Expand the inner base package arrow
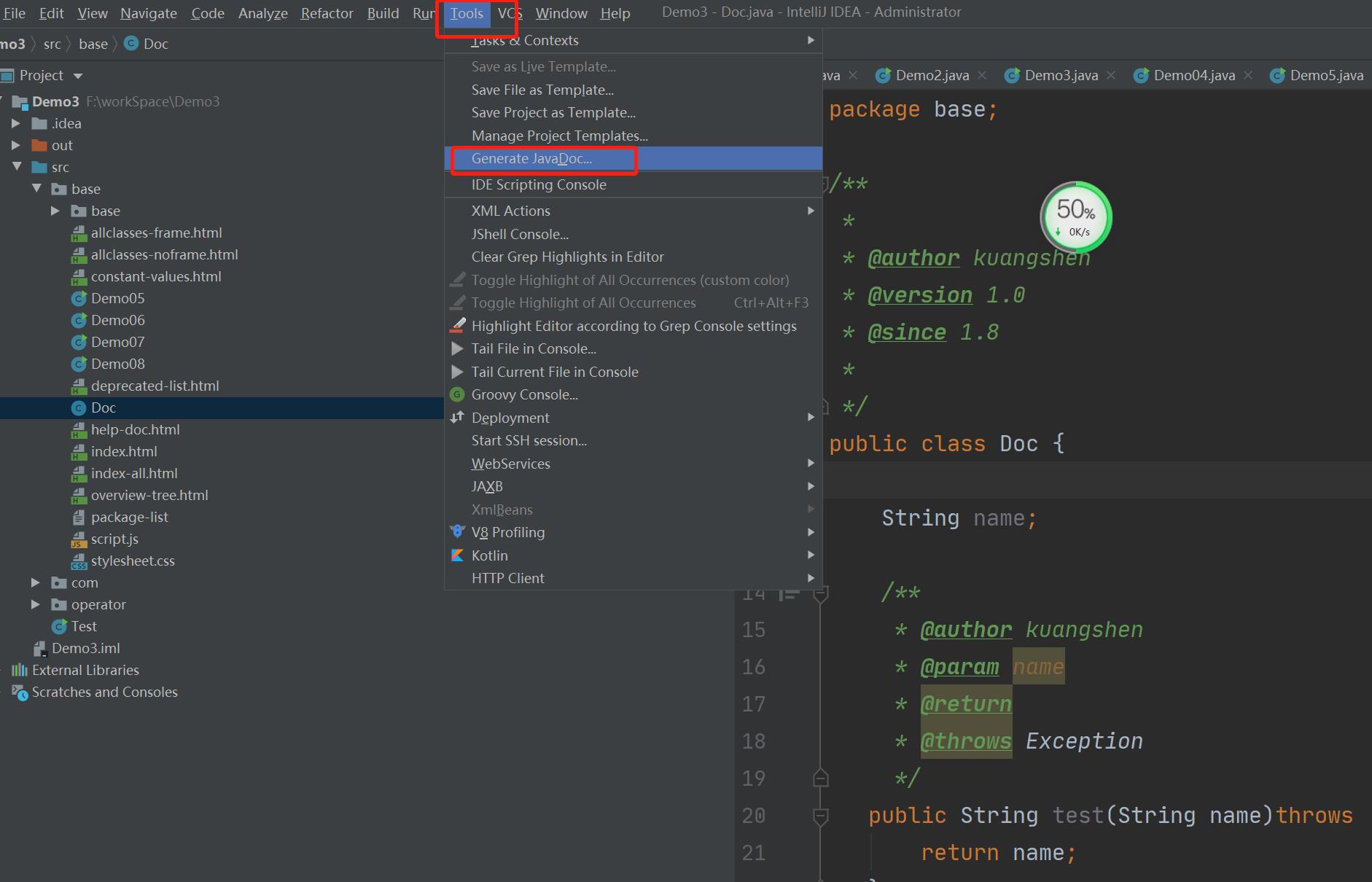 click(x=55, y=211)
